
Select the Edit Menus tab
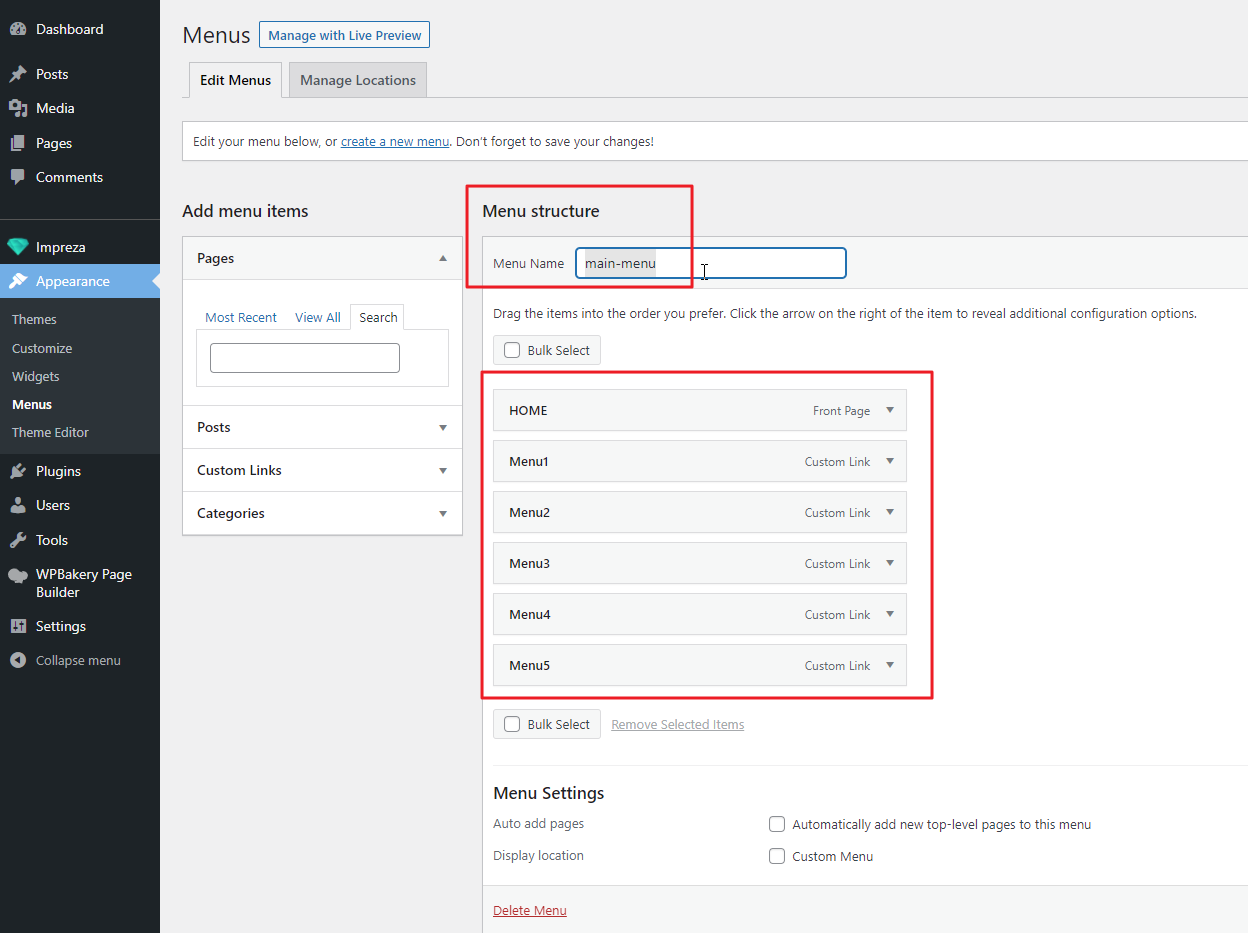(235, 80)
